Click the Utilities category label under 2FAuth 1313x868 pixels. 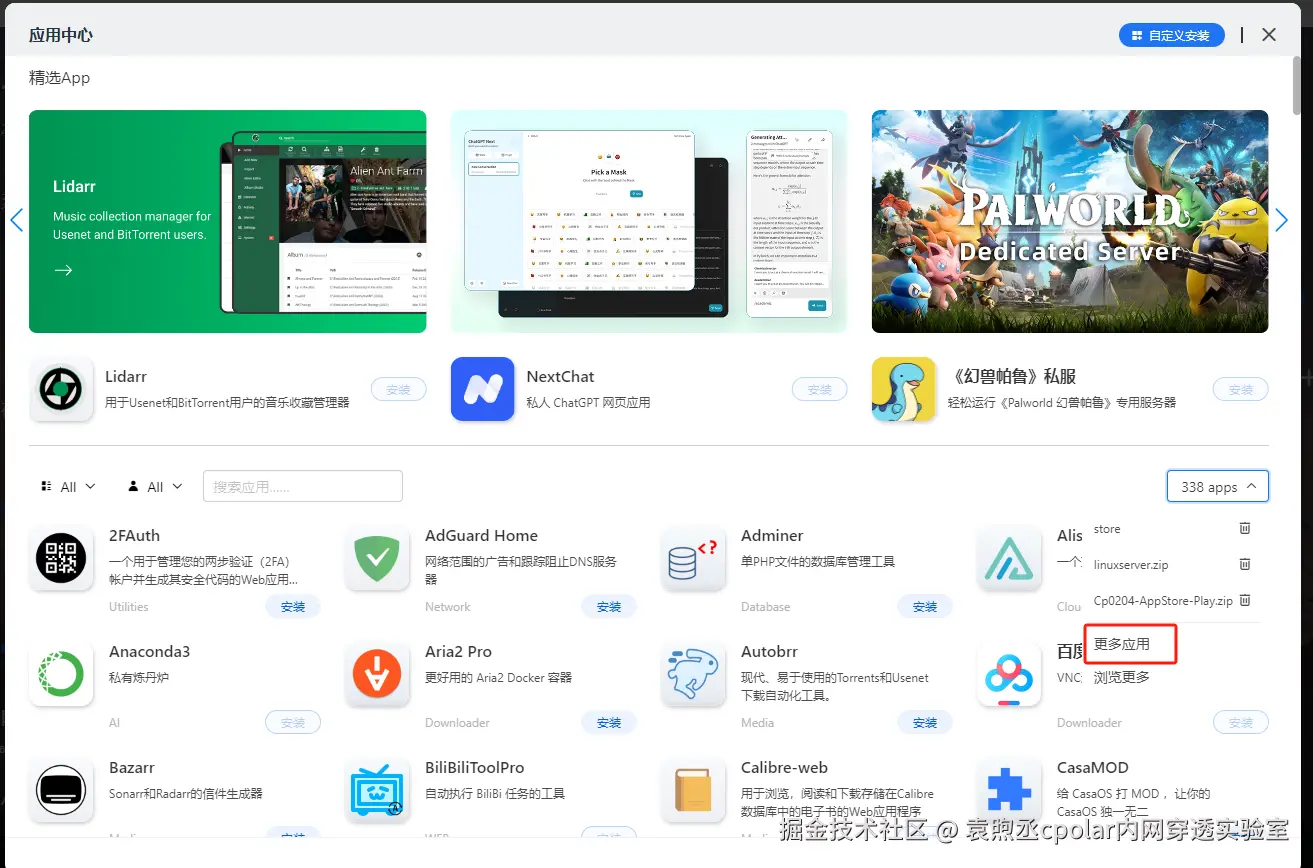[x=129, y=606]
